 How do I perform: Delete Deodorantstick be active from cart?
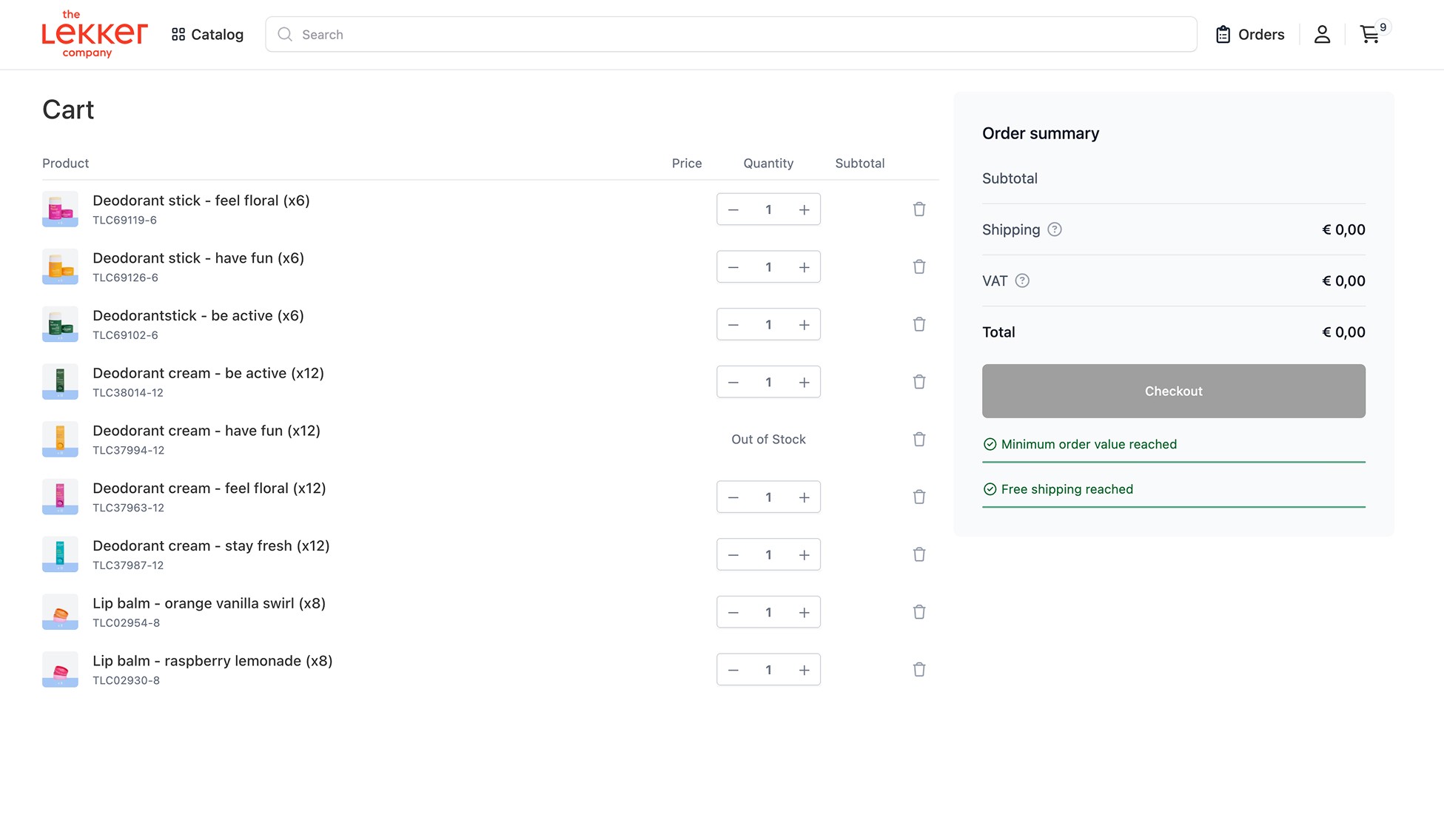coord(919,324)
